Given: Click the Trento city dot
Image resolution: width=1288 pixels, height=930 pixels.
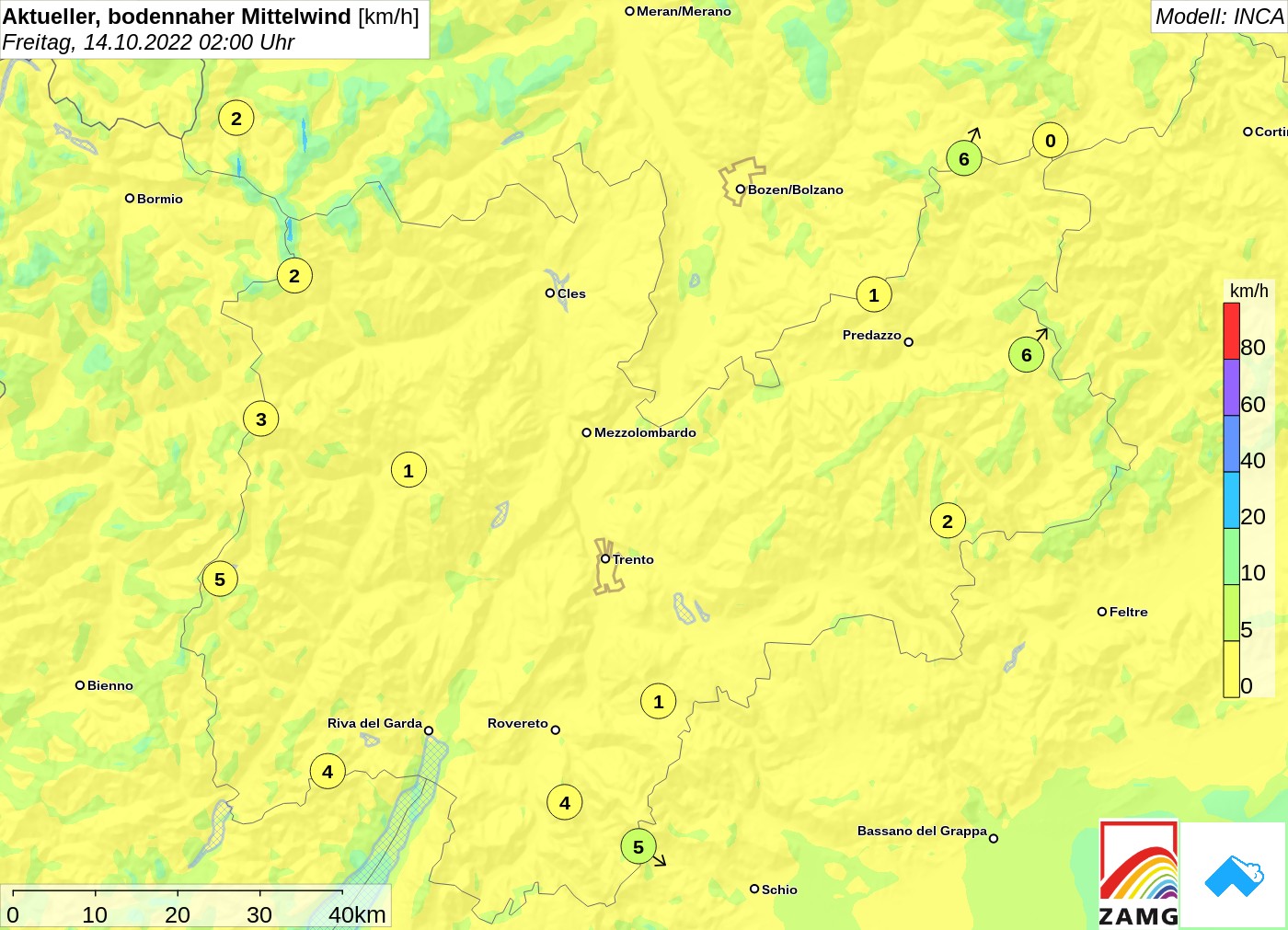Looking at the screenshot, I should (x=605, y=558).
